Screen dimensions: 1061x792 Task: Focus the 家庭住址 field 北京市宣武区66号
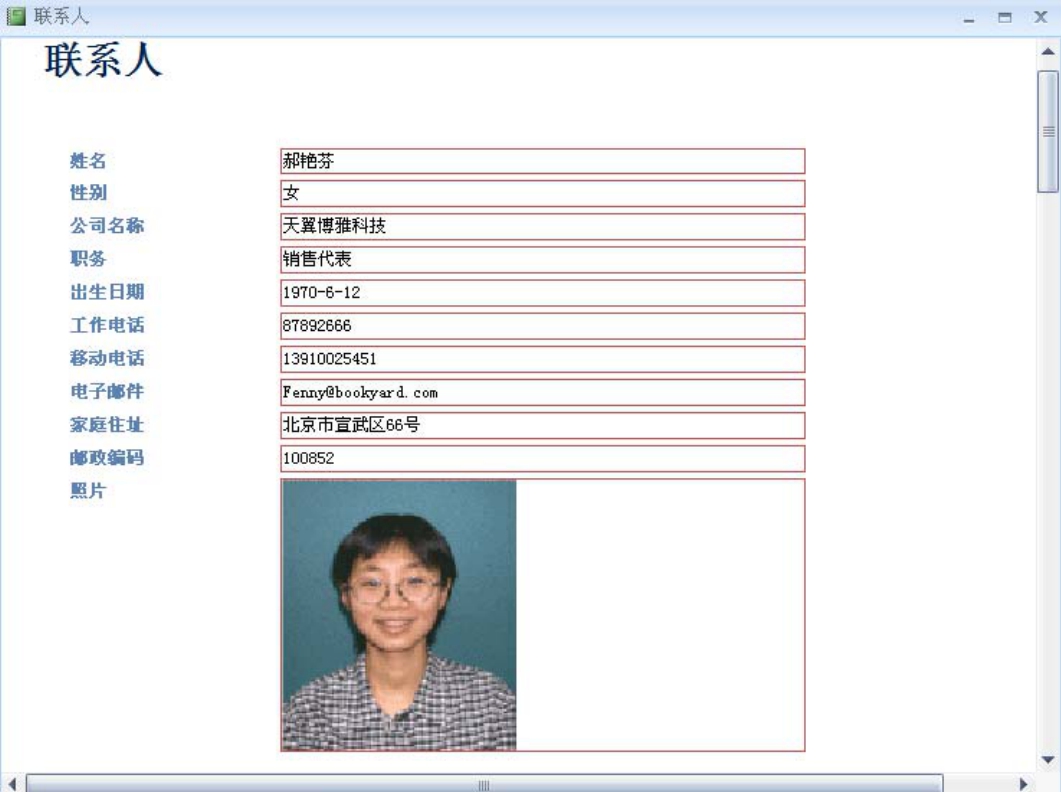pyautogui.click(x=542, y=425)
